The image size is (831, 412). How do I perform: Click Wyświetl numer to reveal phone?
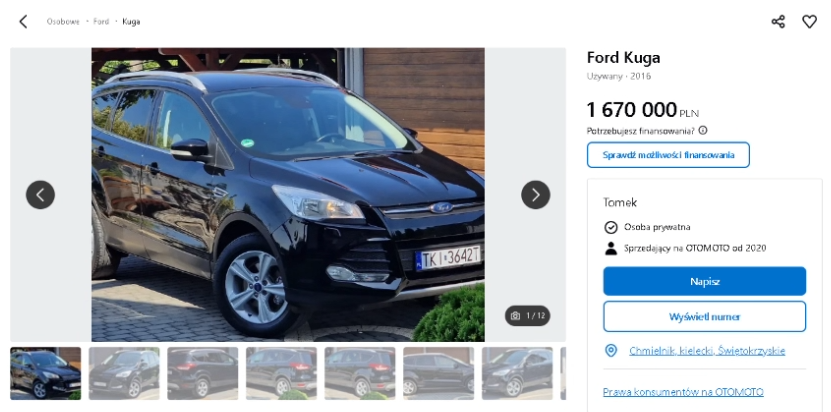point(704,317)
